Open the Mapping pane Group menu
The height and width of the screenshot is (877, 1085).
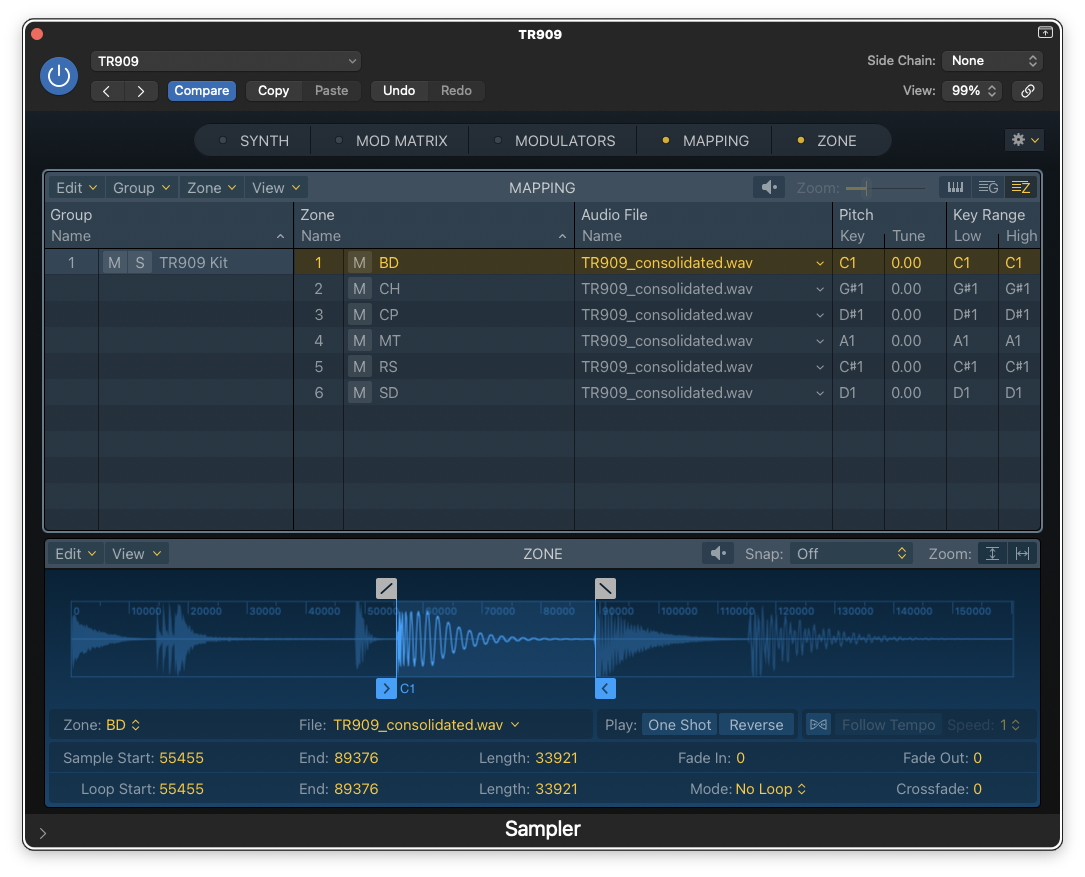click(x=141, y=188)
